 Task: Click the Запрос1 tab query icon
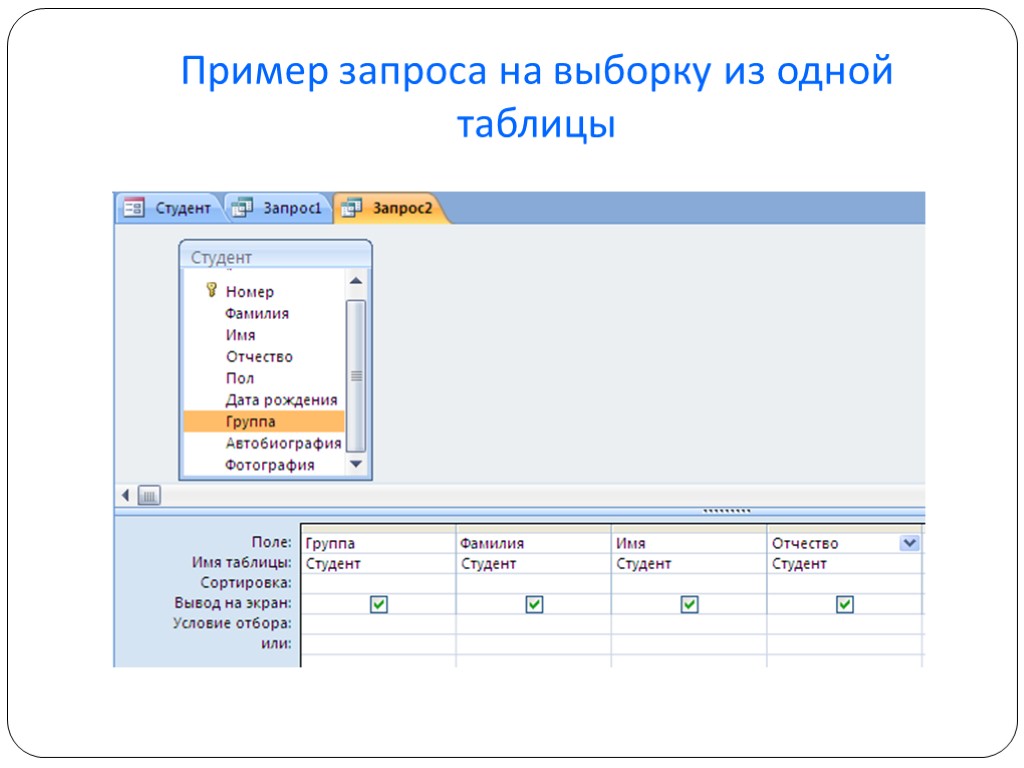[242, 208]
